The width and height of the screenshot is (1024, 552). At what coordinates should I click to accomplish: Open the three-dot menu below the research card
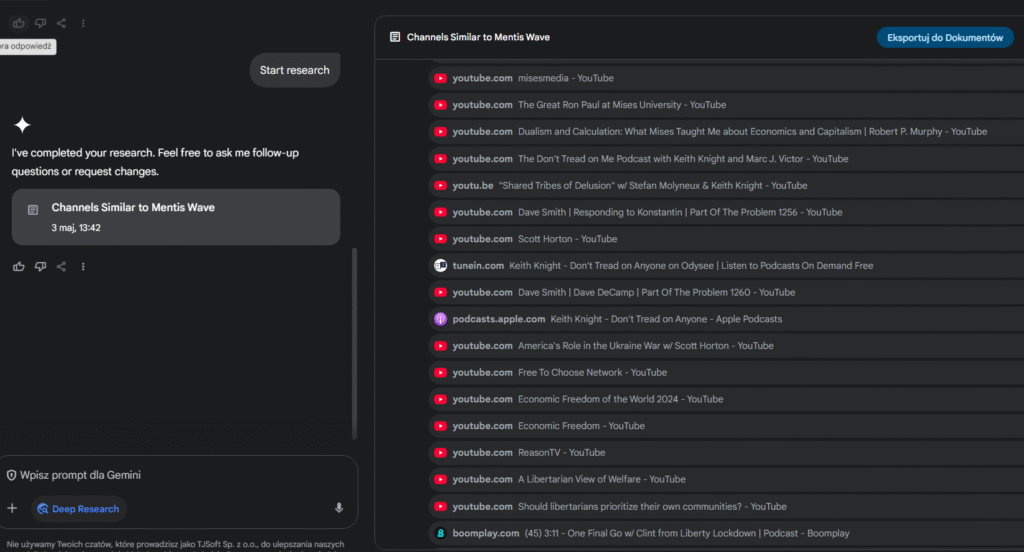point(83,267)
